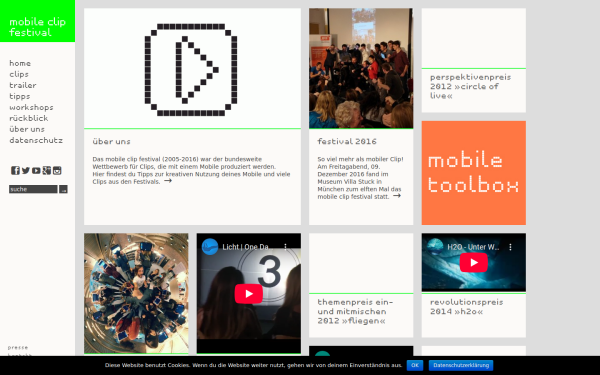Open workshops in the sidebar menu
600x375 pixels.
(31, 107)
